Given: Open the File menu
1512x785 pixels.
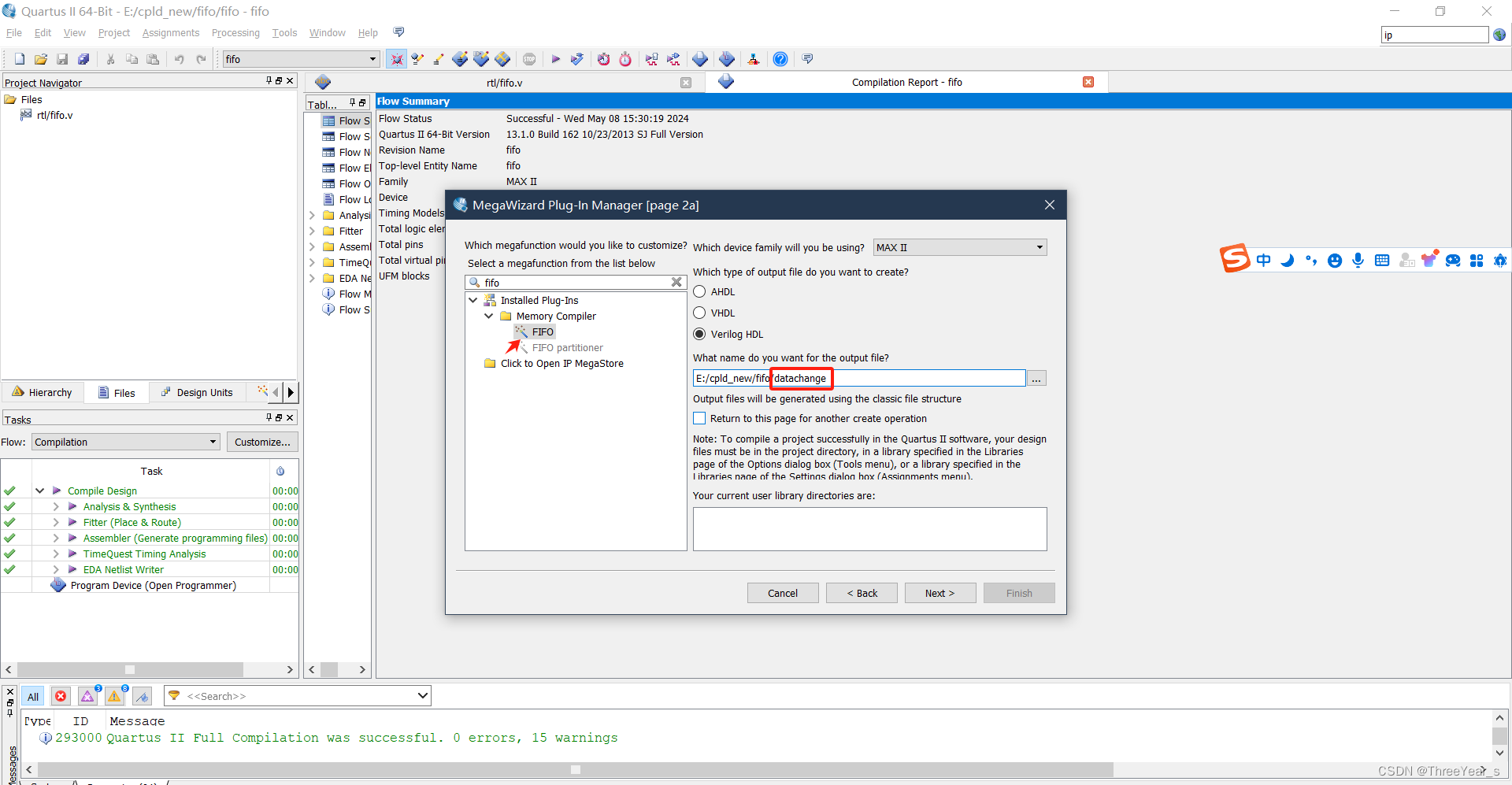Looking at the screenshot, I should [14, 32].
